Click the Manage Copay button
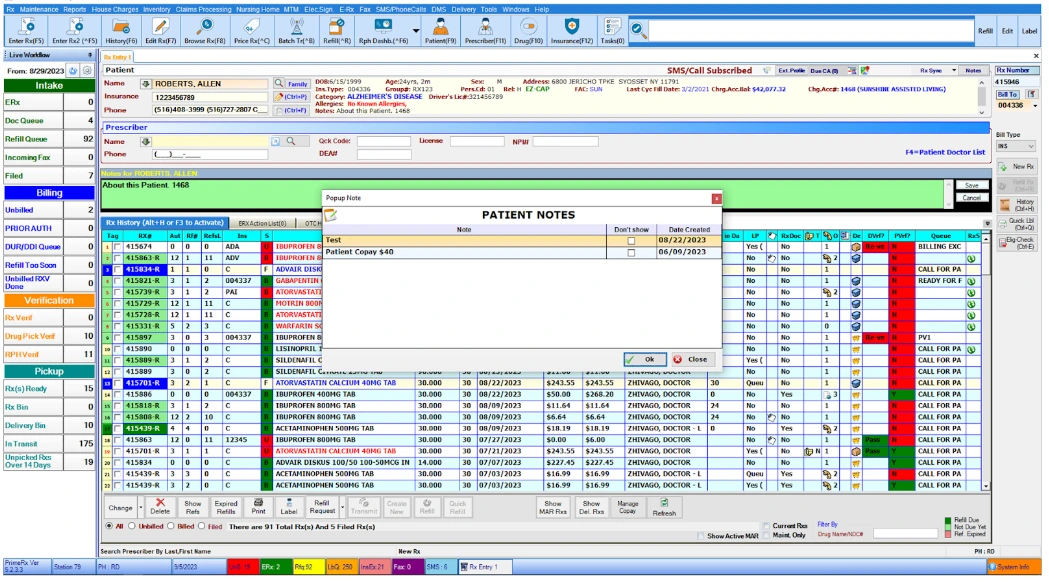Screen dimensions: 1049x582 point(628,507)
